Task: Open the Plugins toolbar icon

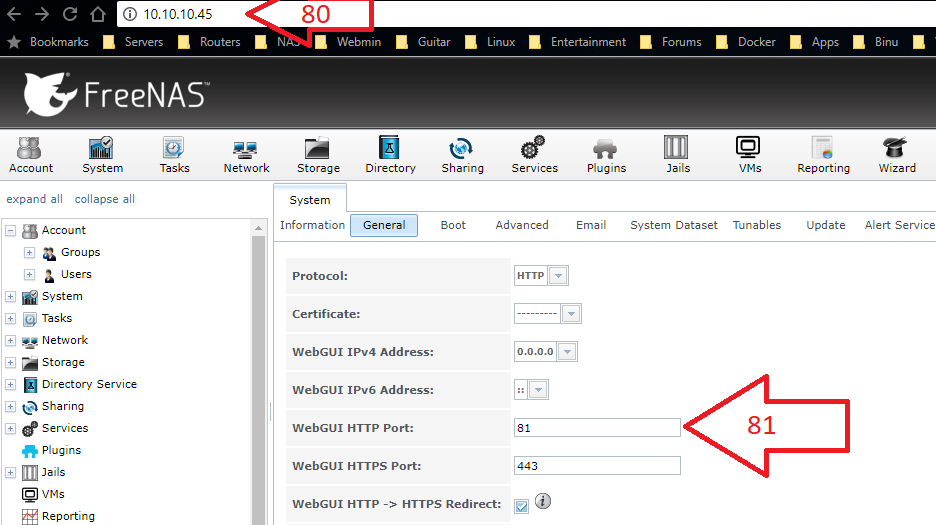Action: [606, 155]
